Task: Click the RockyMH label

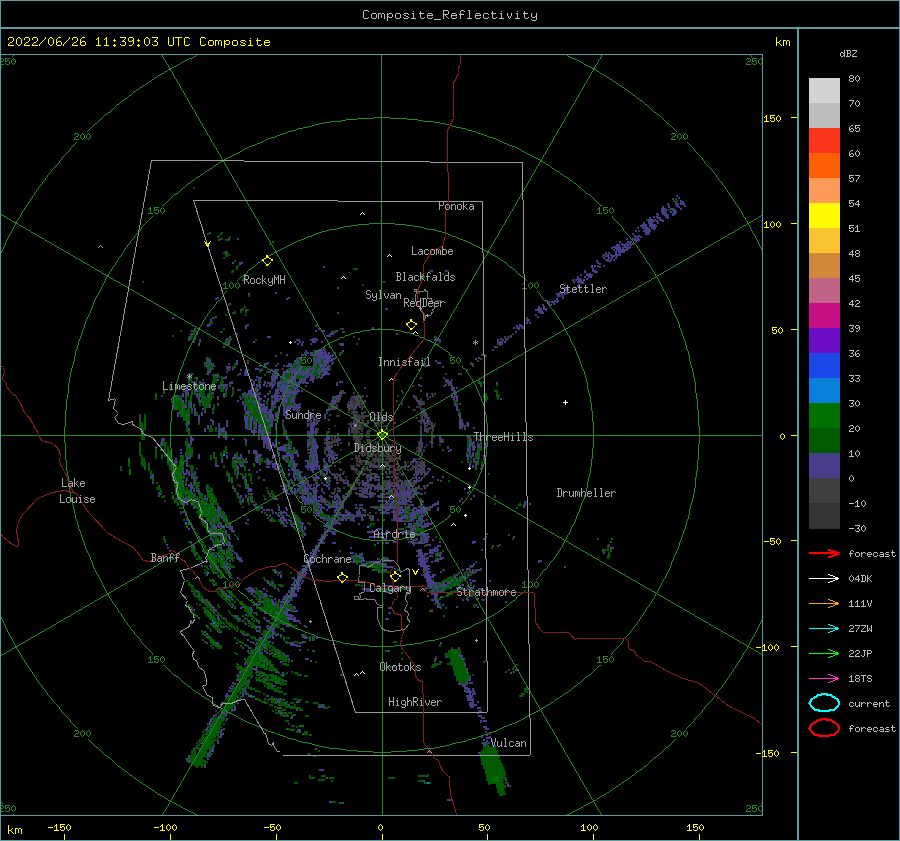Action: [x=264, y=280]
